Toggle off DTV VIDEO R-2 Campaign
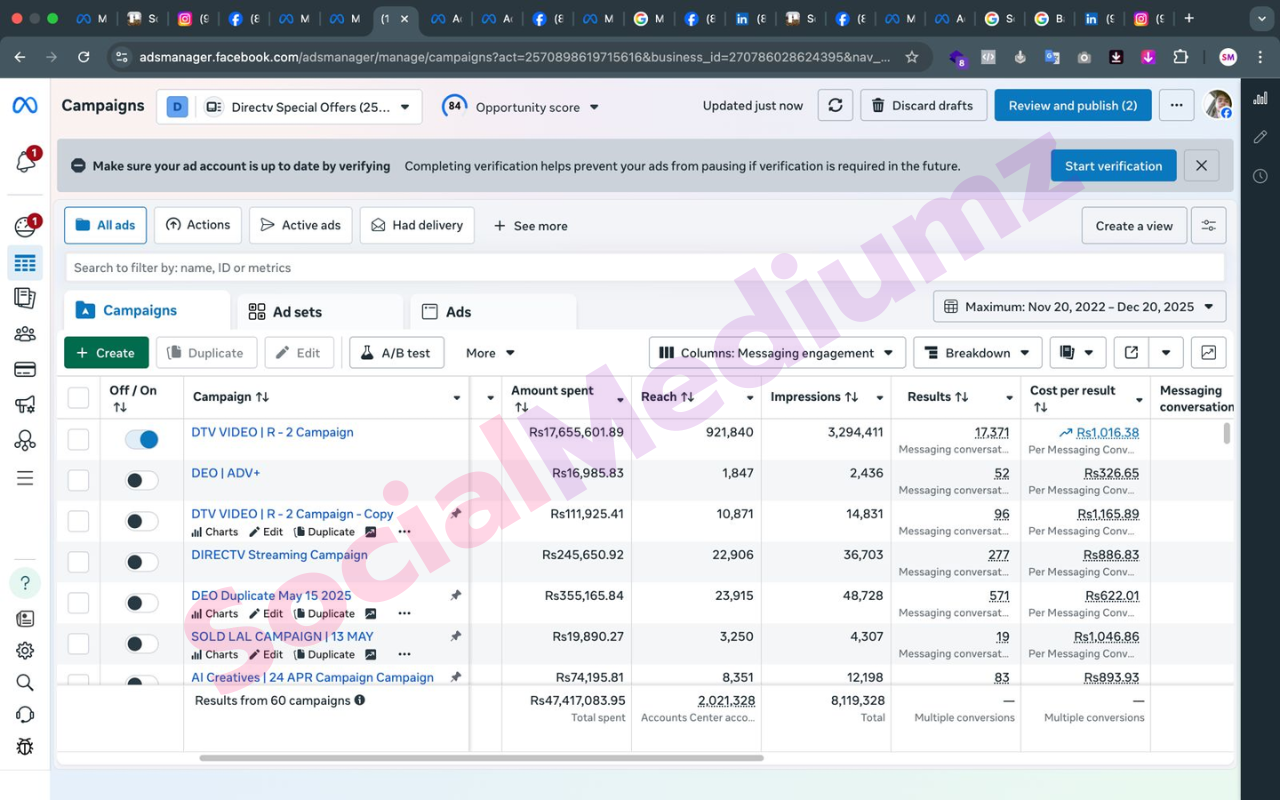The width and height of the screenshot is (1280, 800). pos(142,439)
